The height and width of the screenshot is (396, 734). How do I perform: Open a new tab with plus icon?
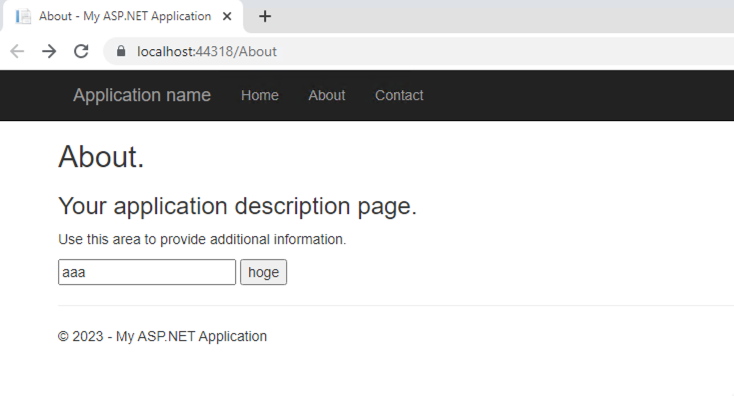click(x=265, y=16)
